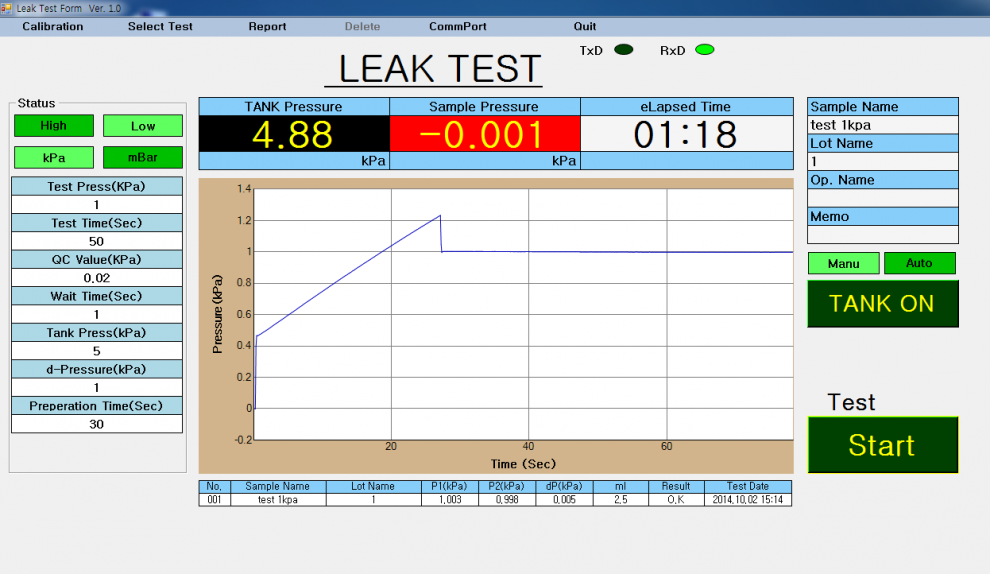This screenshot has width=990, height=574.
Task: Click the ml value 2.5
Action: tap(621, 499)
